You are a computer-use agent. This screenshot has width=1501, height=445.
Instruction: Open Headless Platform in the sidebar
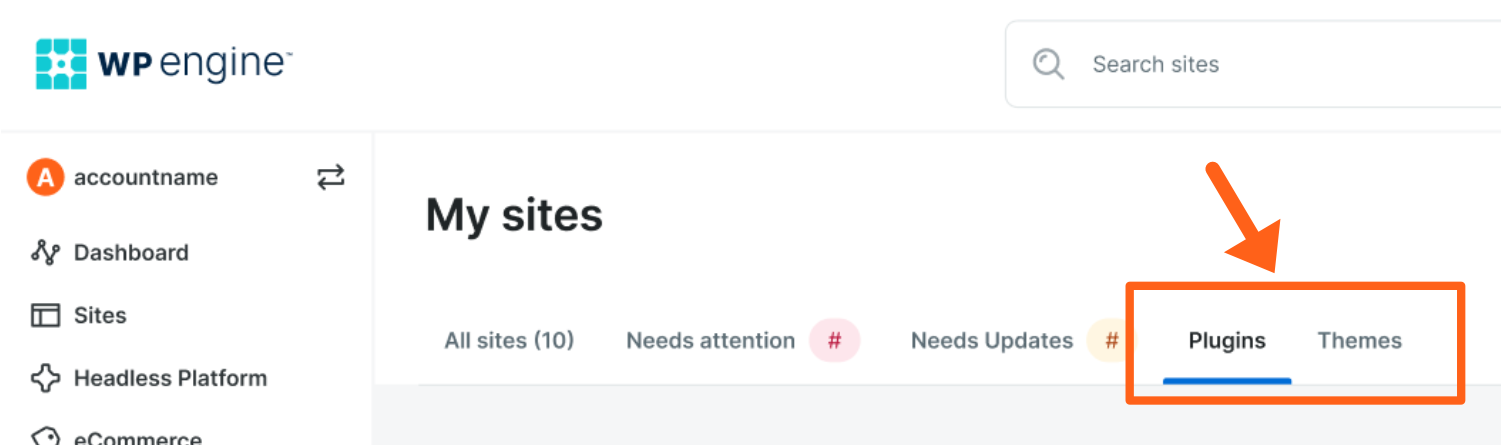(170, 378)
